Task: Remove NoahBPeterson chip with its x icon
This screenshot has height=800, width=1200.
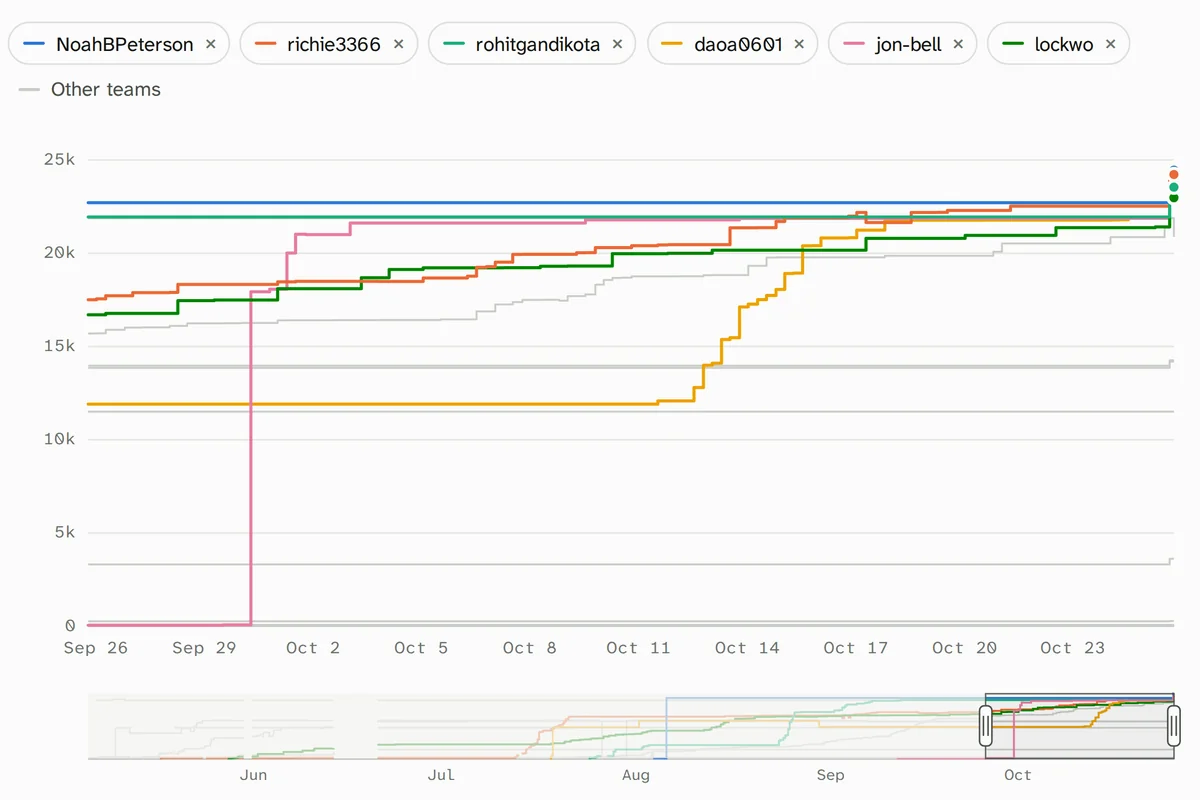Action: 210,44
